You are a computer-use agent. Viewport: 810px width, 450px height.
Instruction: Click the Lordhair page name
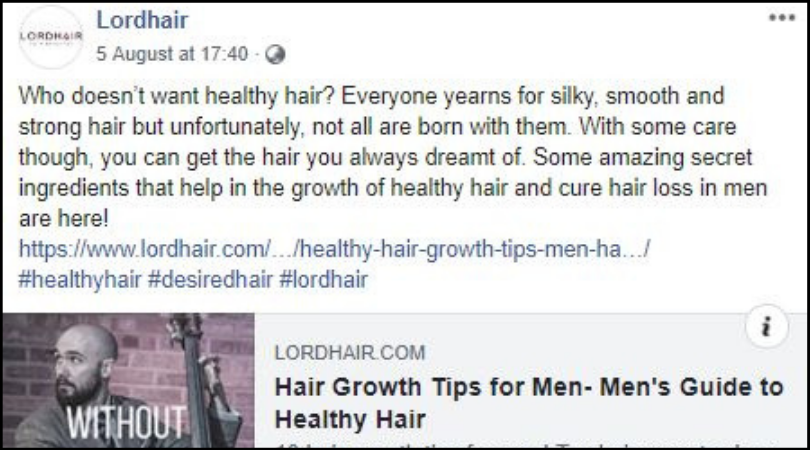pos(142,21)
